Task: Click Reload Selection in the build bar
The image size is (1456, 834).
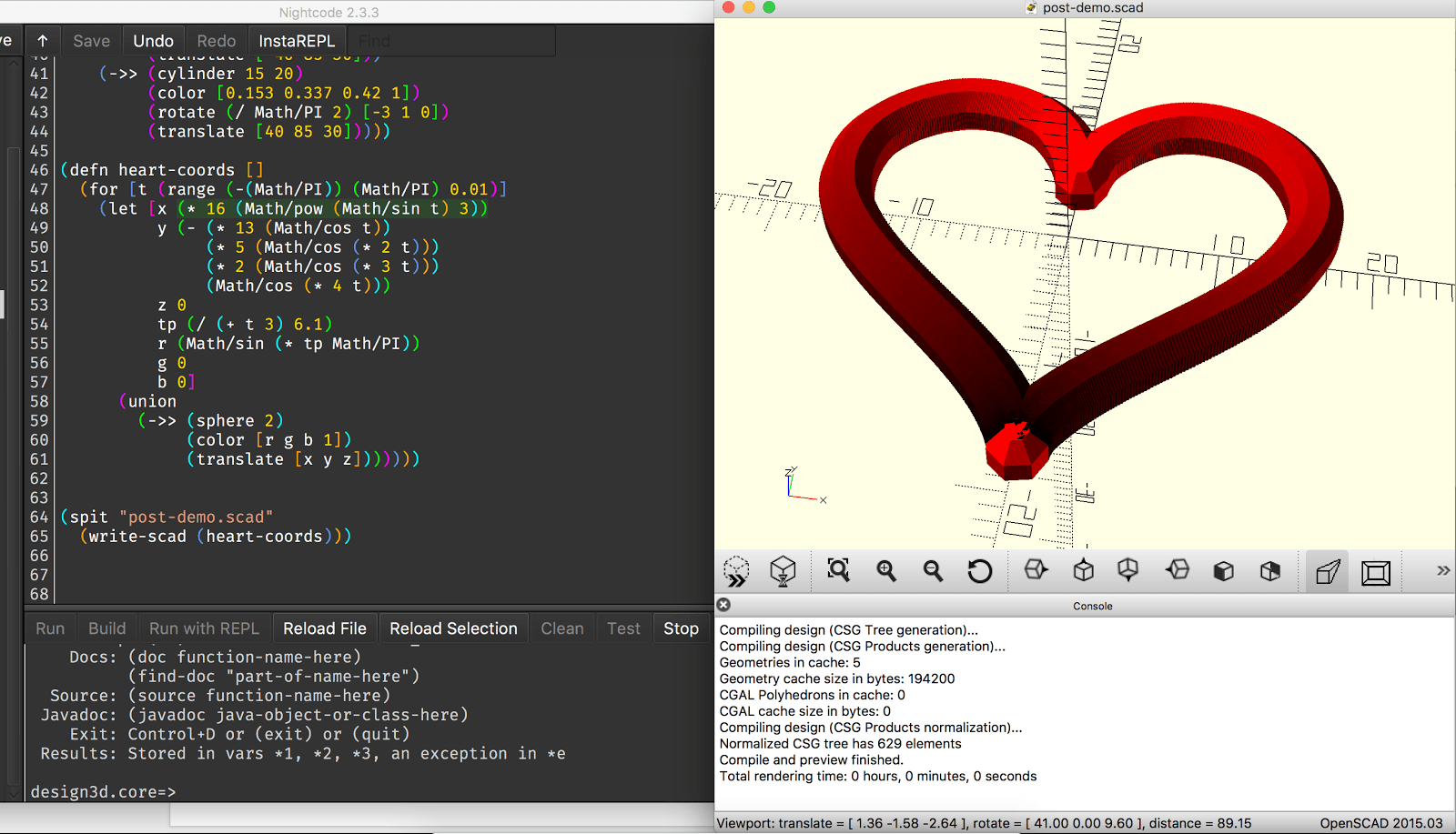Action: coord(453,628)
